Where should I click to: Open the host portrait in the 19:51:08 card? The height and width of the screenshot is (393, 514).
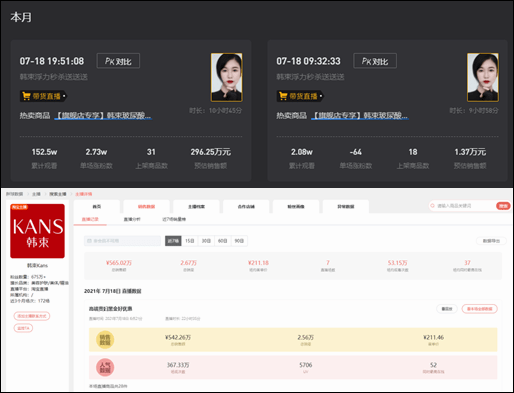tap(227, 77)
